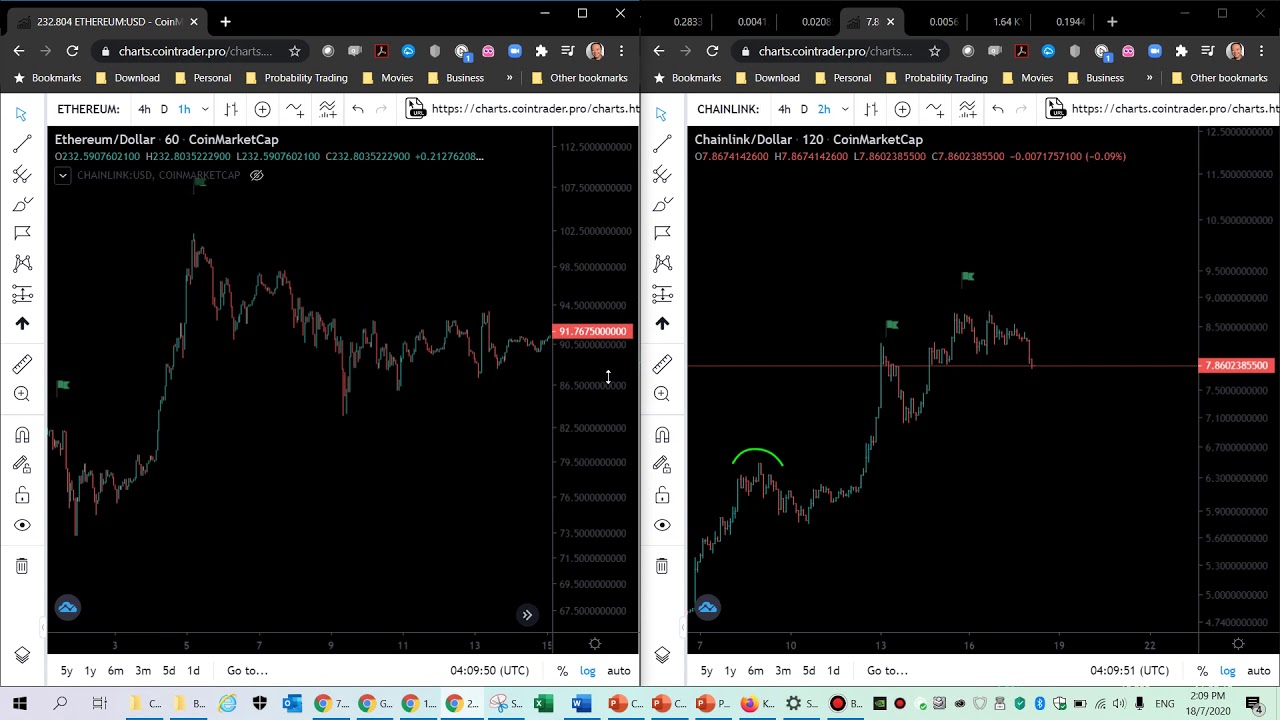This screenshot has width=1280, height=720.
Task: Open indicator templates in the Ethereum chart toolbar
Action: [x=327, y=109]
